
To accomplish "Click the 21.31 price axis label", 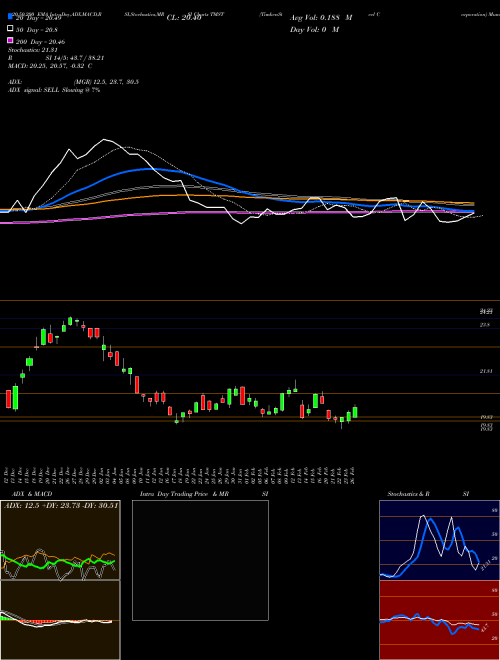I will click(486, 371).
